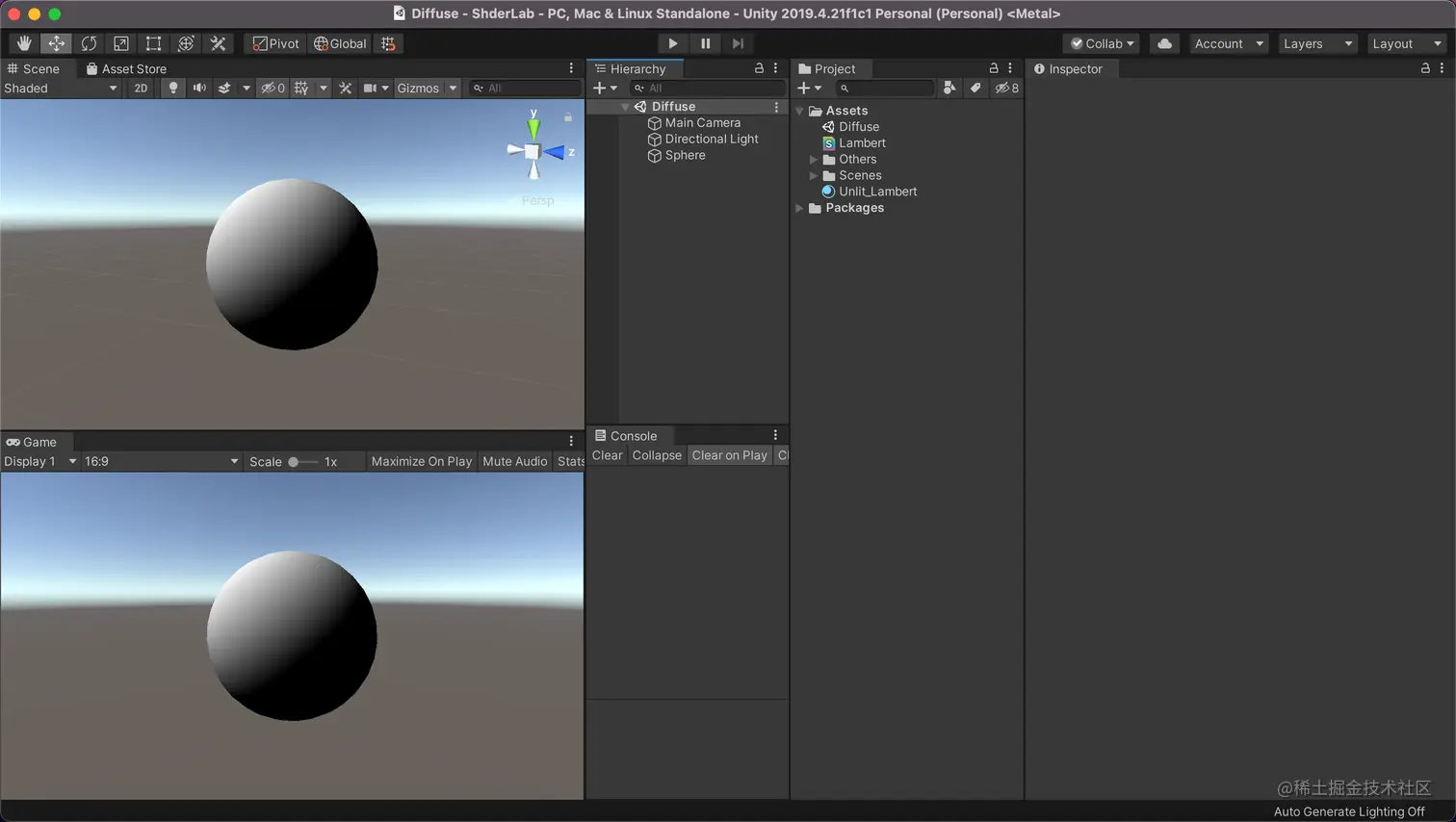The image size is (1456, 822).
Task: Select the Game tab
Action: [32, 442]
